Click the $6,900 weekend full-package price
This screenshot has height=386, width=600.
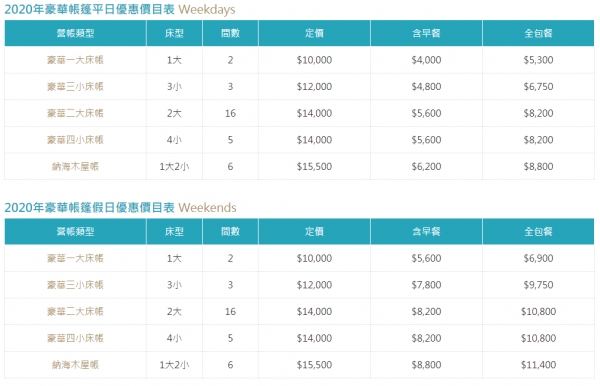[538, 258]
